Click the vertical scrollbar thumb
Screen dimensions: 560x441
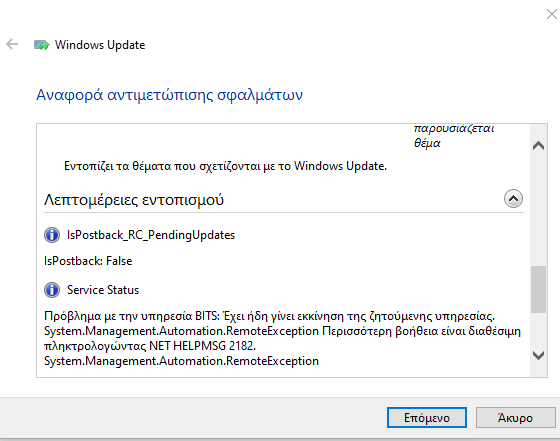coord(538,289)
